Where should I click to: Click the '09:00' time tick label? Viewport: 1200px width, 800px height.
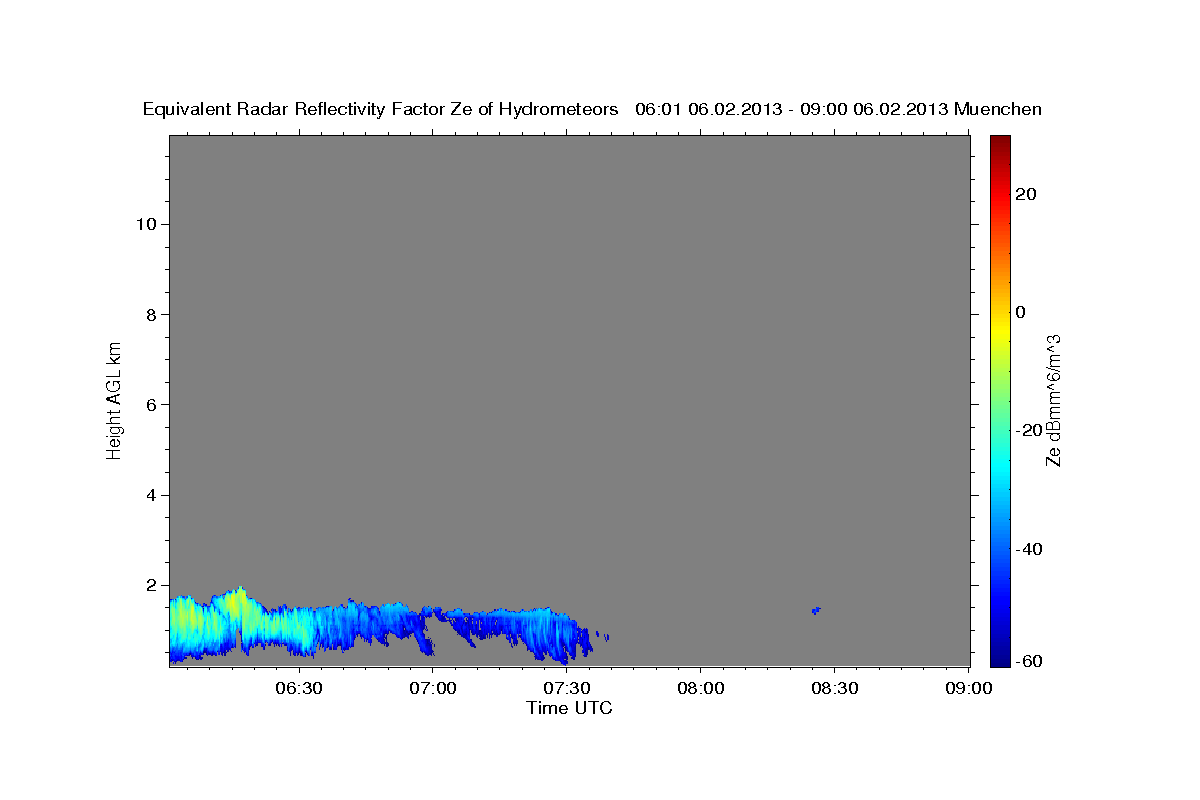pos(969,689)
